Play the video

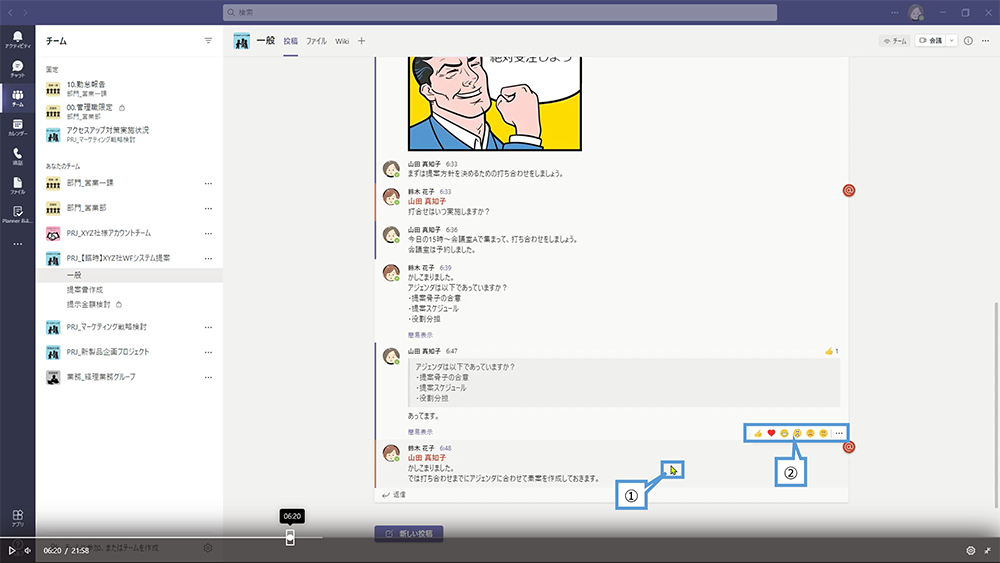click(11, 550)
